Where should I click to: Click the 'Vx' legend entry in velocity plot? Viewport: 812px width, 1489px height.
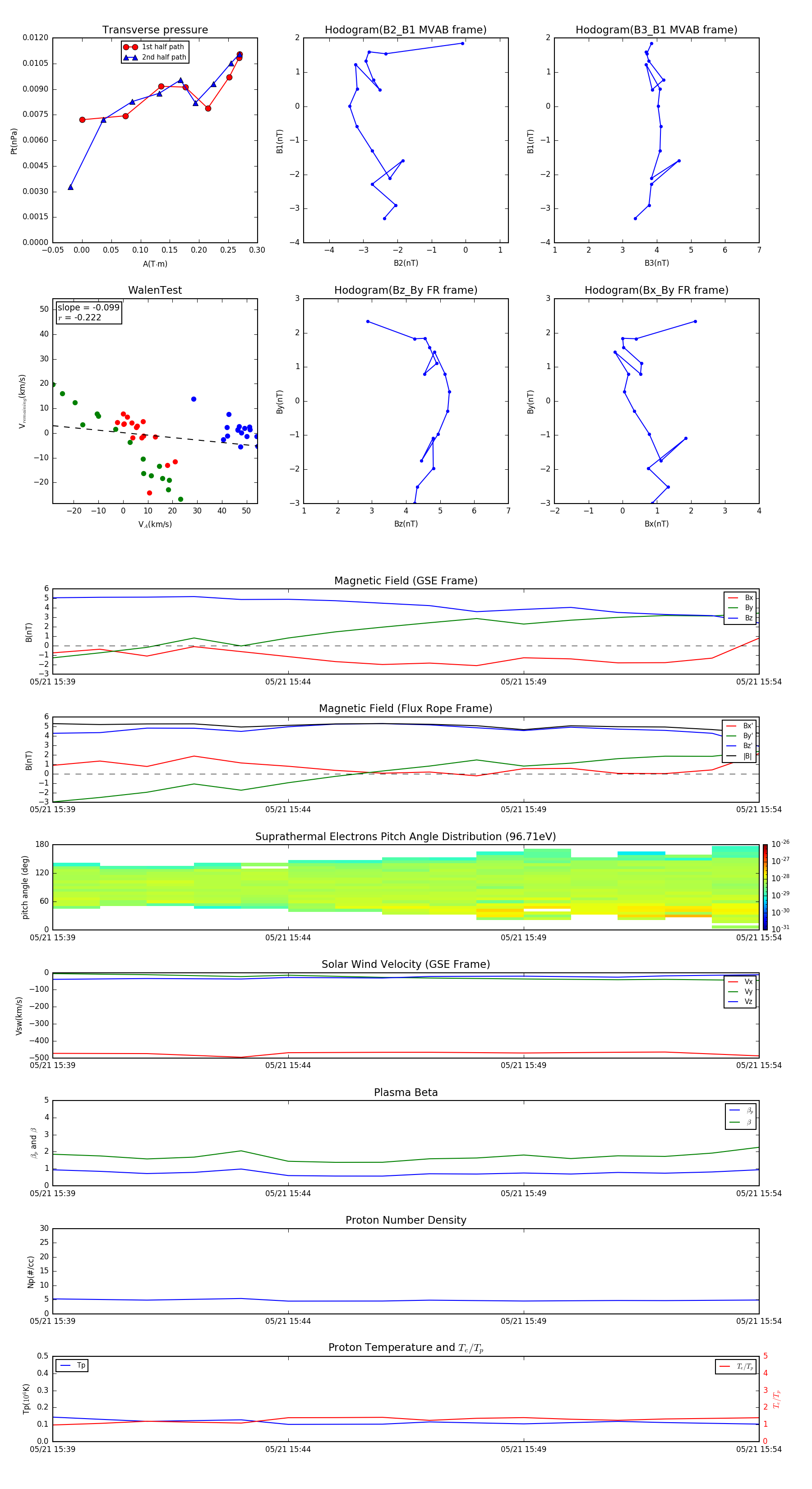click(x=741, y=981)
